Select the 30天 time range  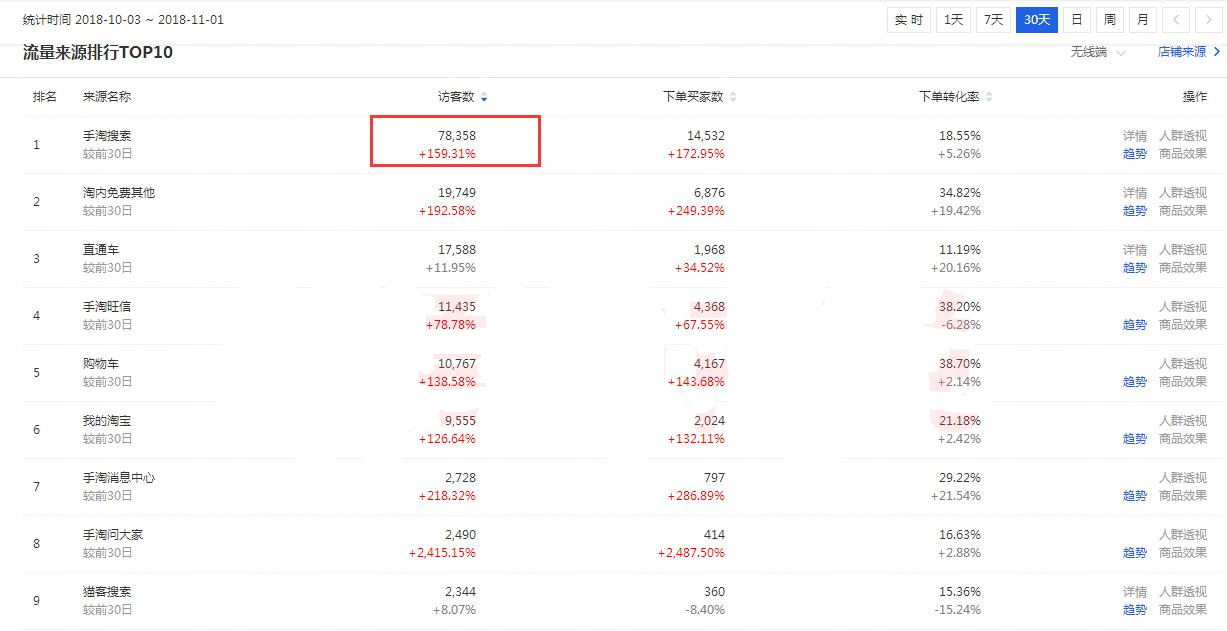[1037, 20]
